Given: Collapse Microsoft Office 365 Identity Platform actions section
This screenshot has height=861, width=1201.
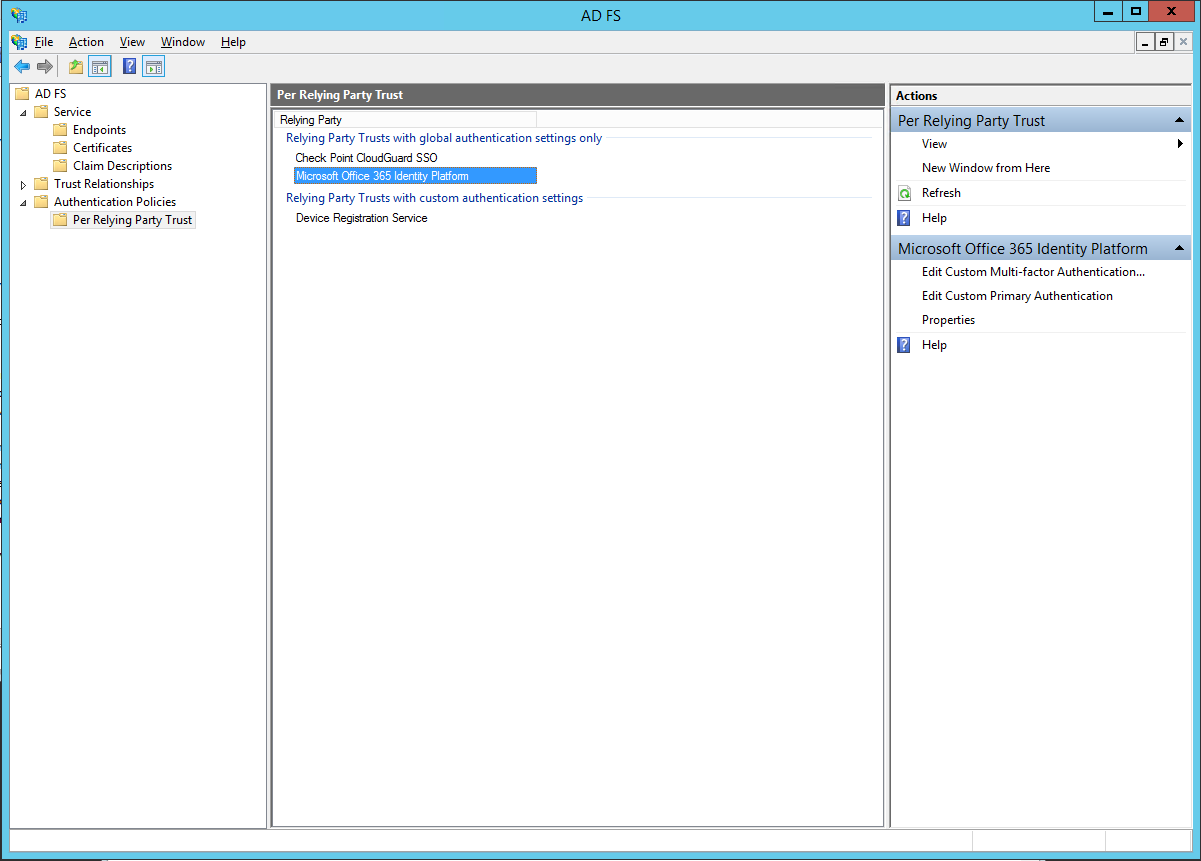Looking at the screenshot, I should (x=1180, y=249).
